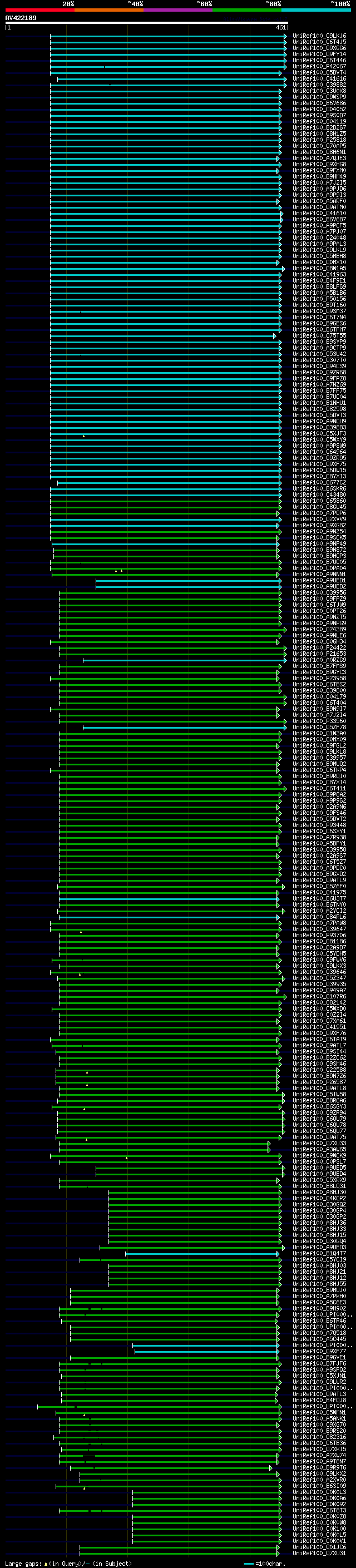356x1568 pixels.
Task: Click the 461 query end position label
Action: (x=280, y=27)
